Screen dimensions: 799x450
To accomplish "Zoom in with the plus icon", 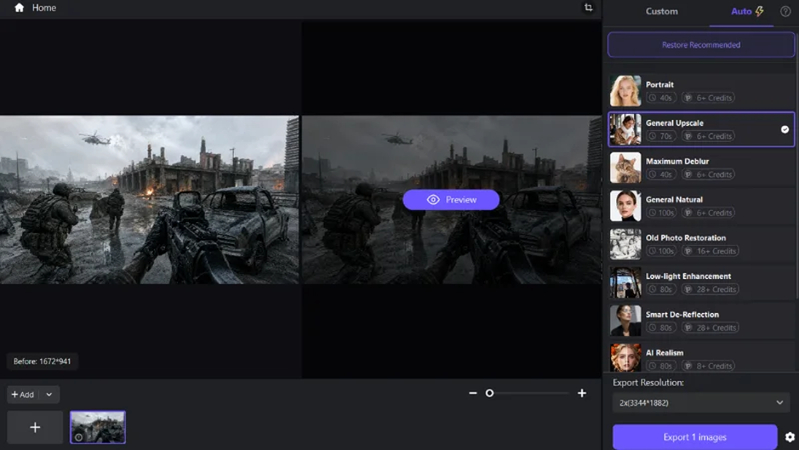I will point(582,393).
